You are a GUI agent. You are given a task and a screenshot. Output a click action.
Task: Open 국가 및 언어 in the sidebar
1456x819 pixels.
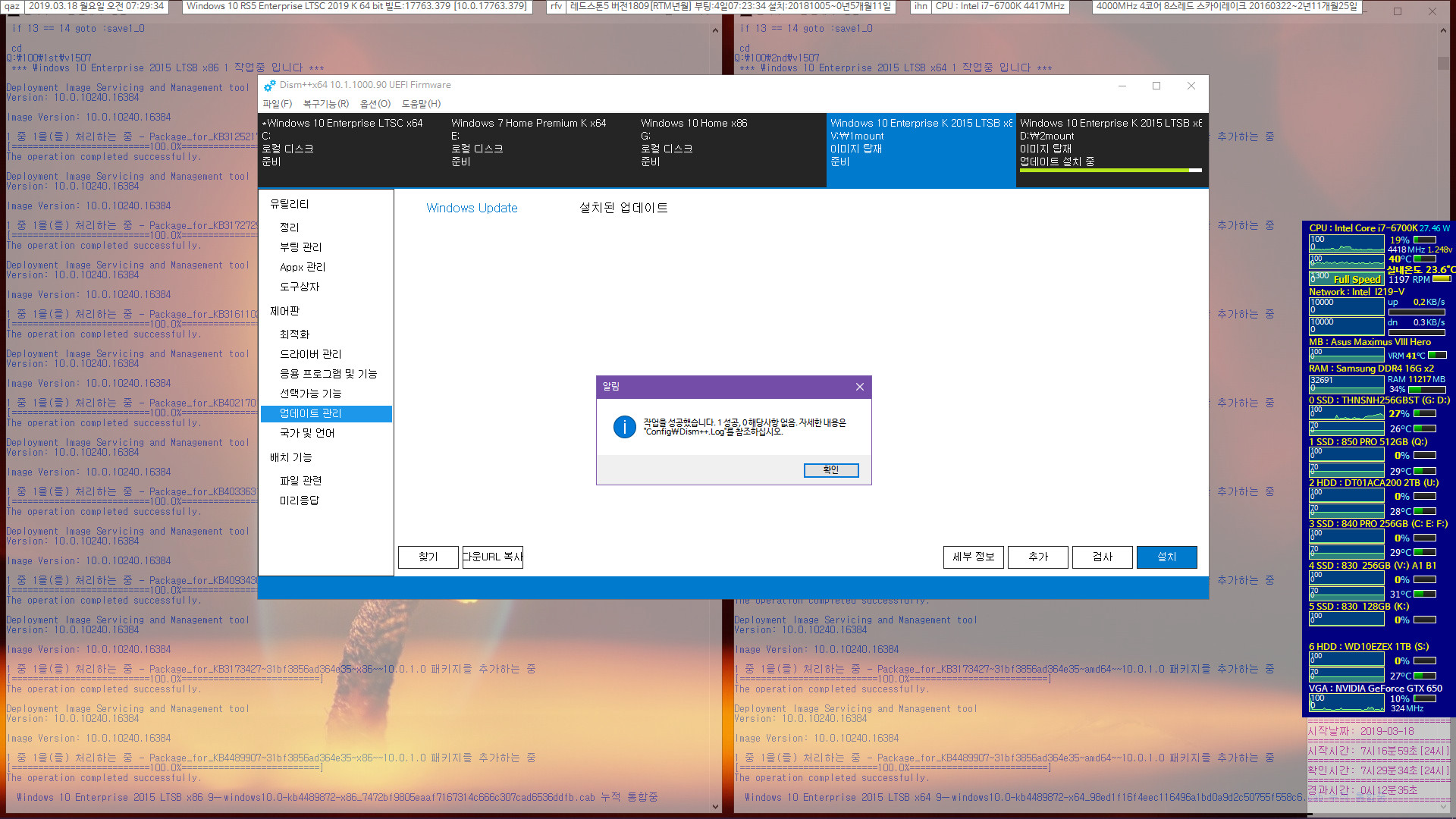click(307, 433)
